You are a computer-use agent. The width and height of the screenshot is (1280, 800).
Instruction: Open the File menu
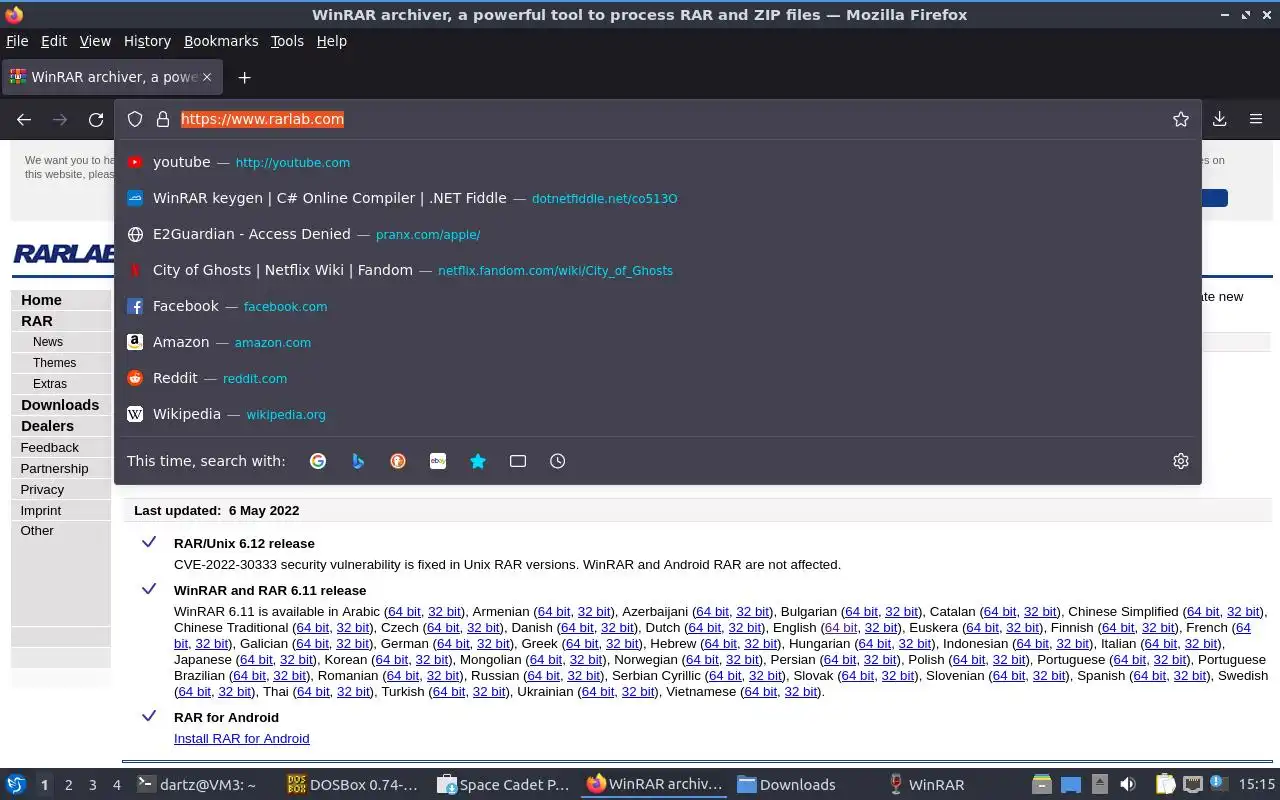pyautogui.click(x=17, y=41)
